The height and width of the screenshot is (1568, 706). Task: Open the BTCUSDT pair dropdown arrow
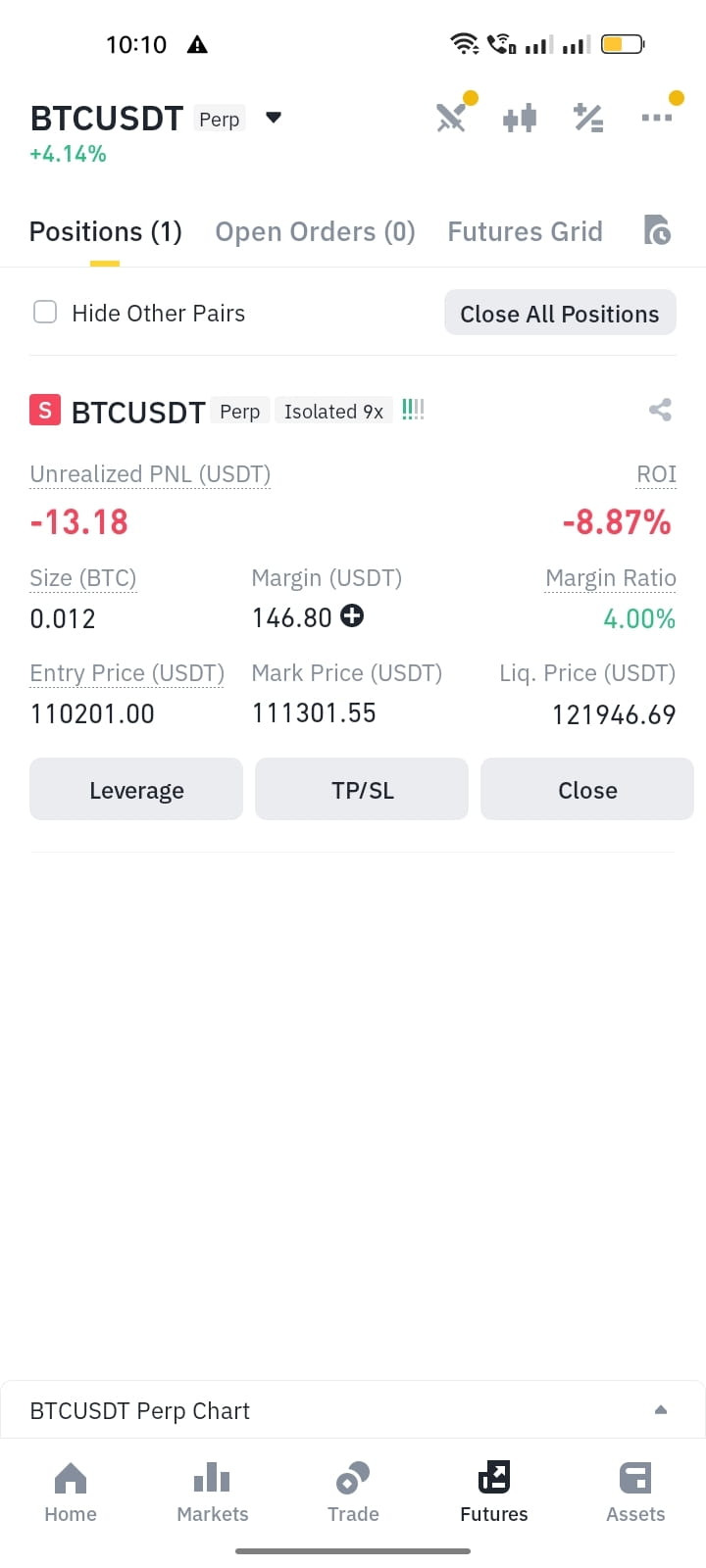[274, 118]
